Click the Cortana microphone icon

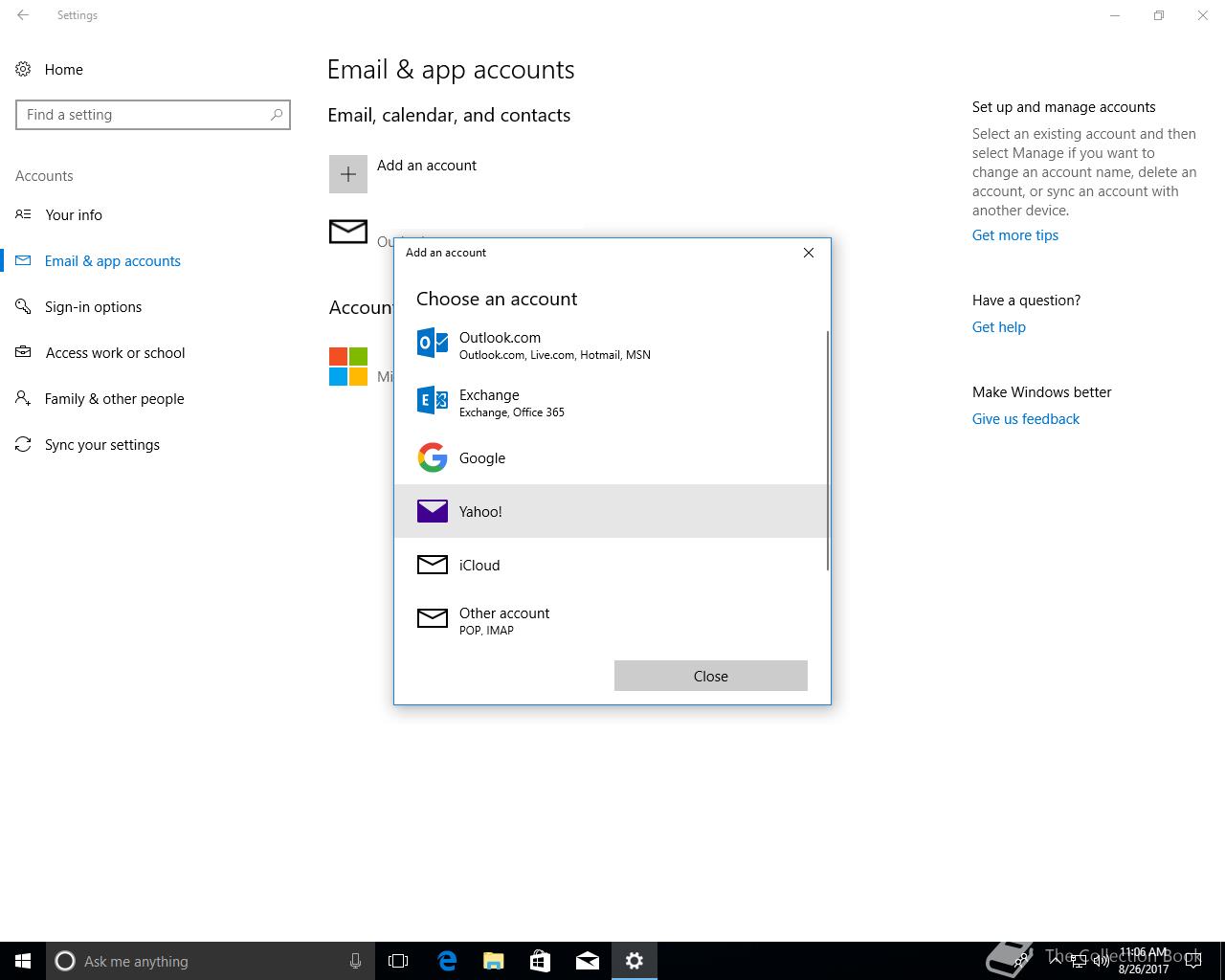click(x=355, y=961)
